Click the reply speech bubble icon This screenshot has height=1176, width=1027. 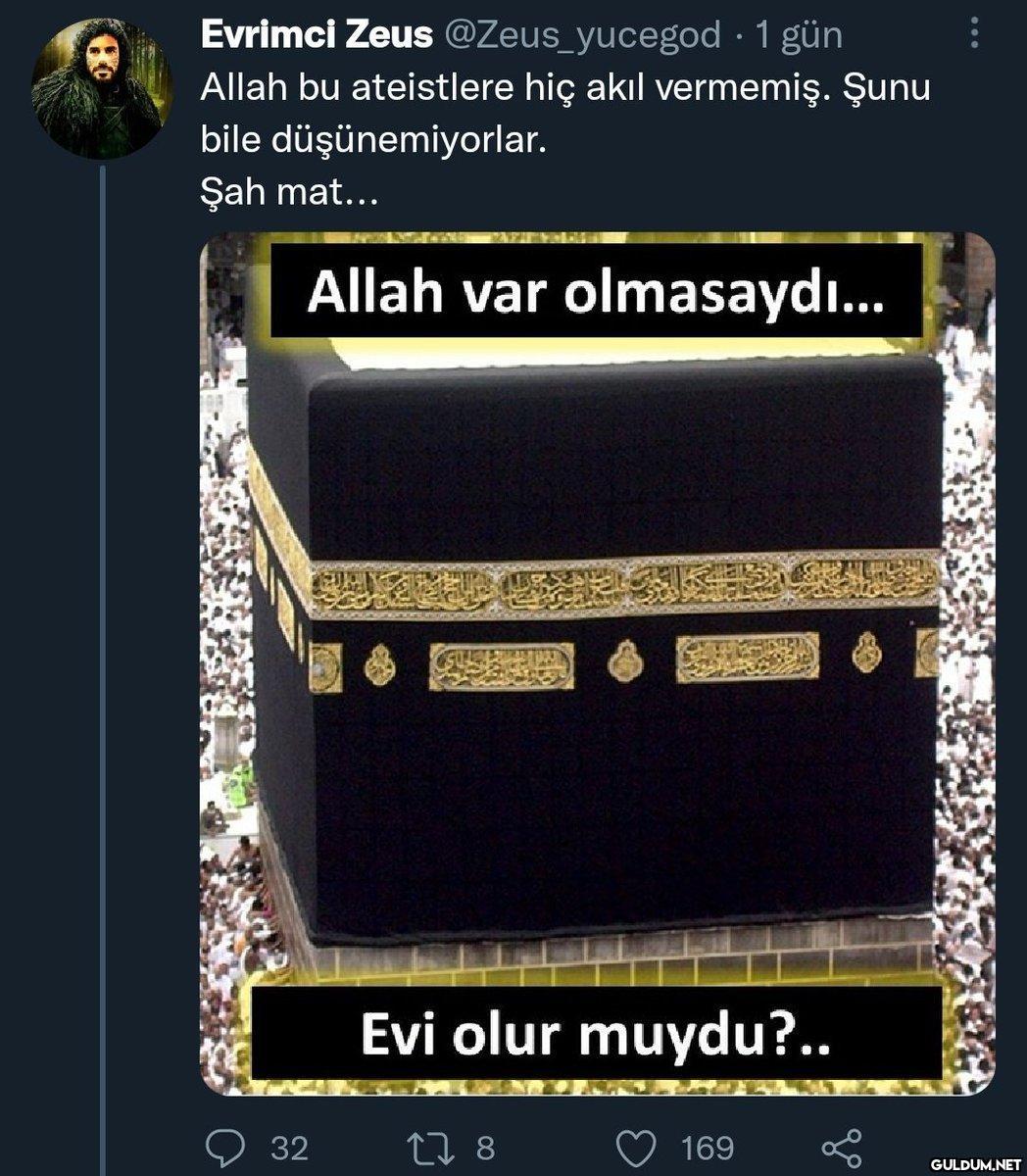pos(227,1147)
